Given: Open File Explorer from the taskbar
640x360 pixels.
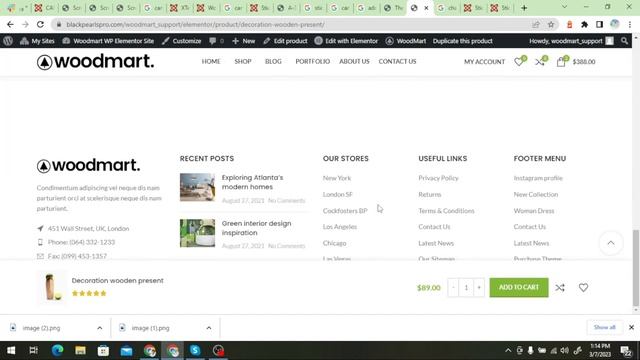Looking at the screenshot, I should (x=80, y=351).
